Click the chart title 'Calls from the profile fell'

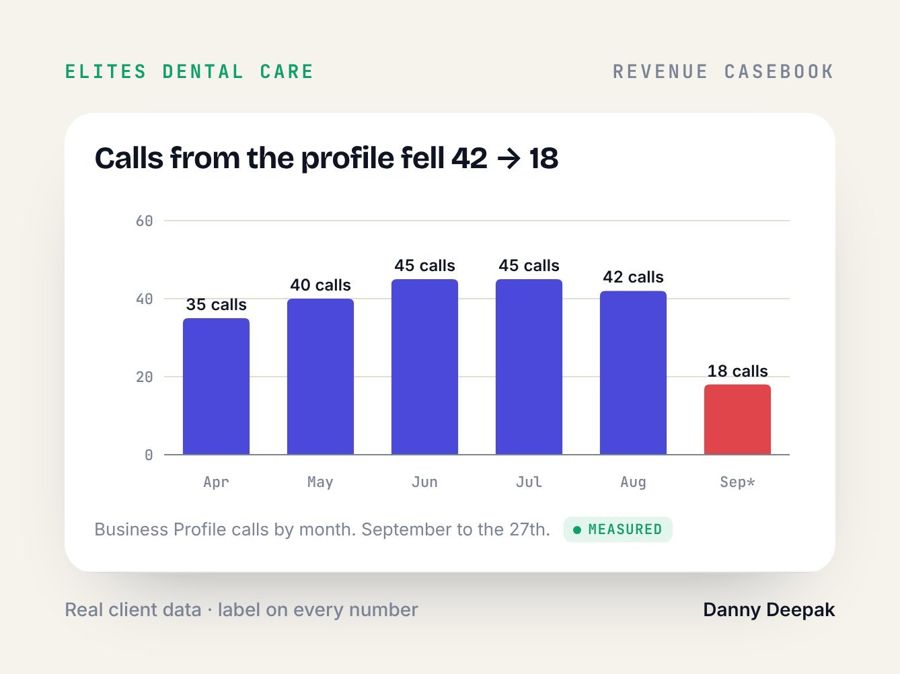(x=326, y=158)
